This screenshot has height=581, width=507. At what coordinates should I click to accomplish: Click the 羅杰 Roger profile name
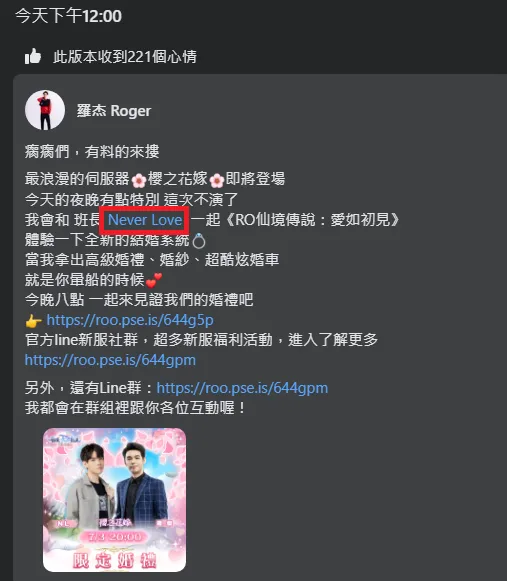[x=114, y=111]
